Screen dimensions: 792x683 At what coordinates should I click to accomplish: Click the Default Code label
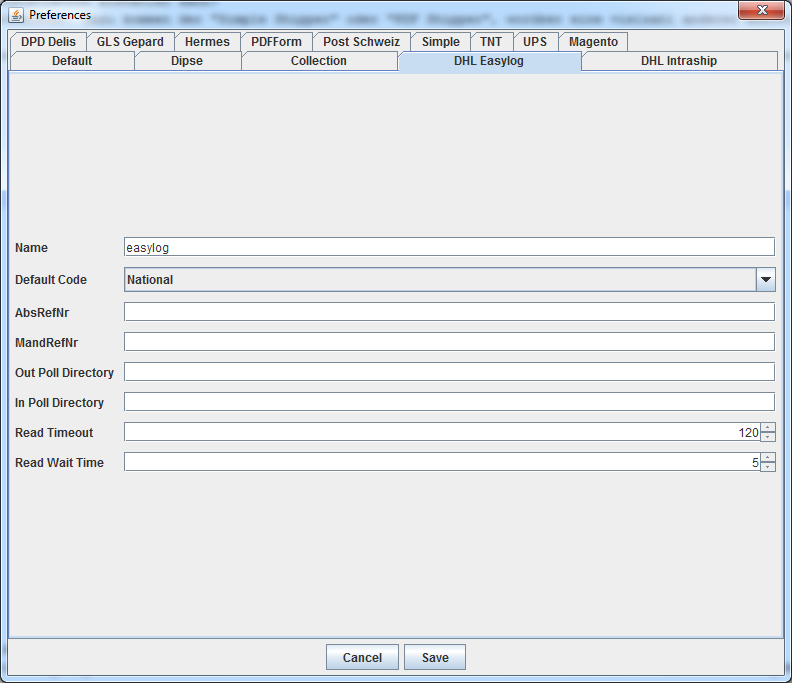click(51, 279)
